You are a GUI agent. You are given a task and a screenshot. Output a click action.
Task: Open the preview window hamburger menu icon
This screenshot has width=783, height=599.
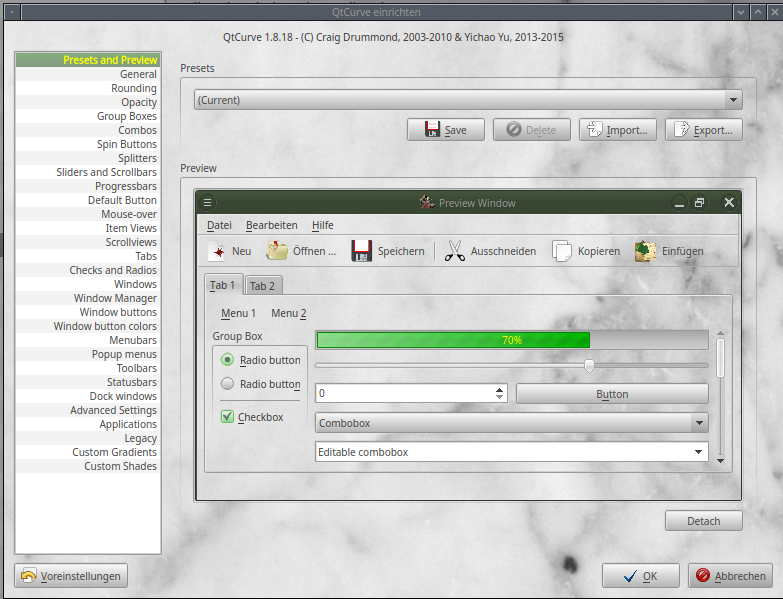pos(208,203)
